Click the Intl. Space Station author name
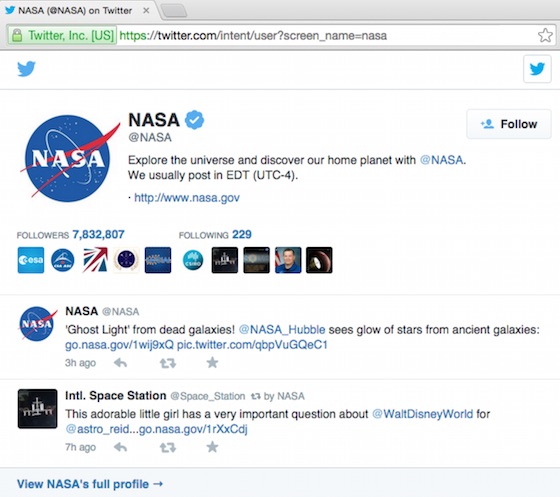The height and width of the screenshot is (497, 560). click(x=116, y=396)
